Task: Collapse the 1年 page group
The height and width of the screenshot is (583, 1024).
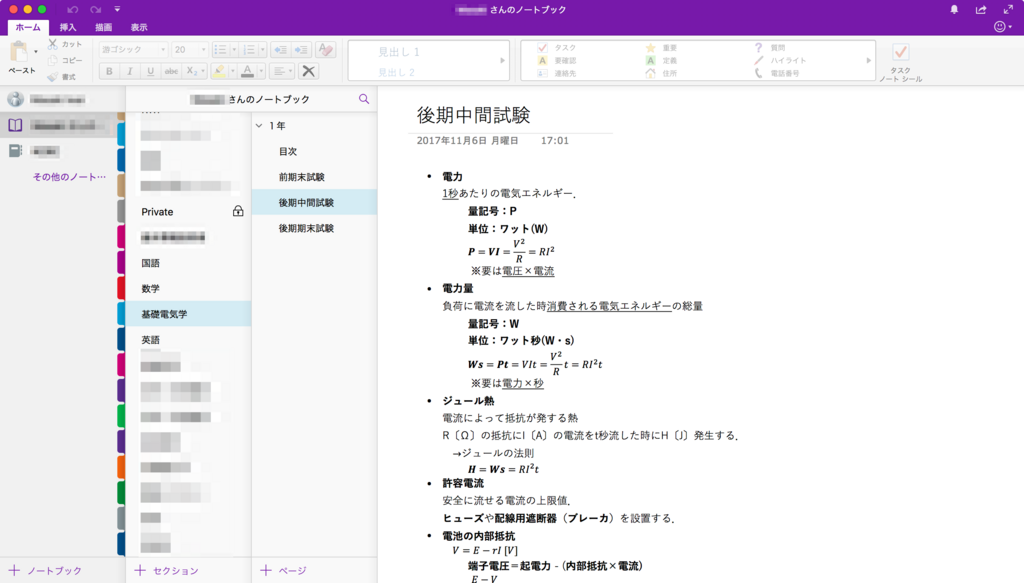Action: click(259, 125)
